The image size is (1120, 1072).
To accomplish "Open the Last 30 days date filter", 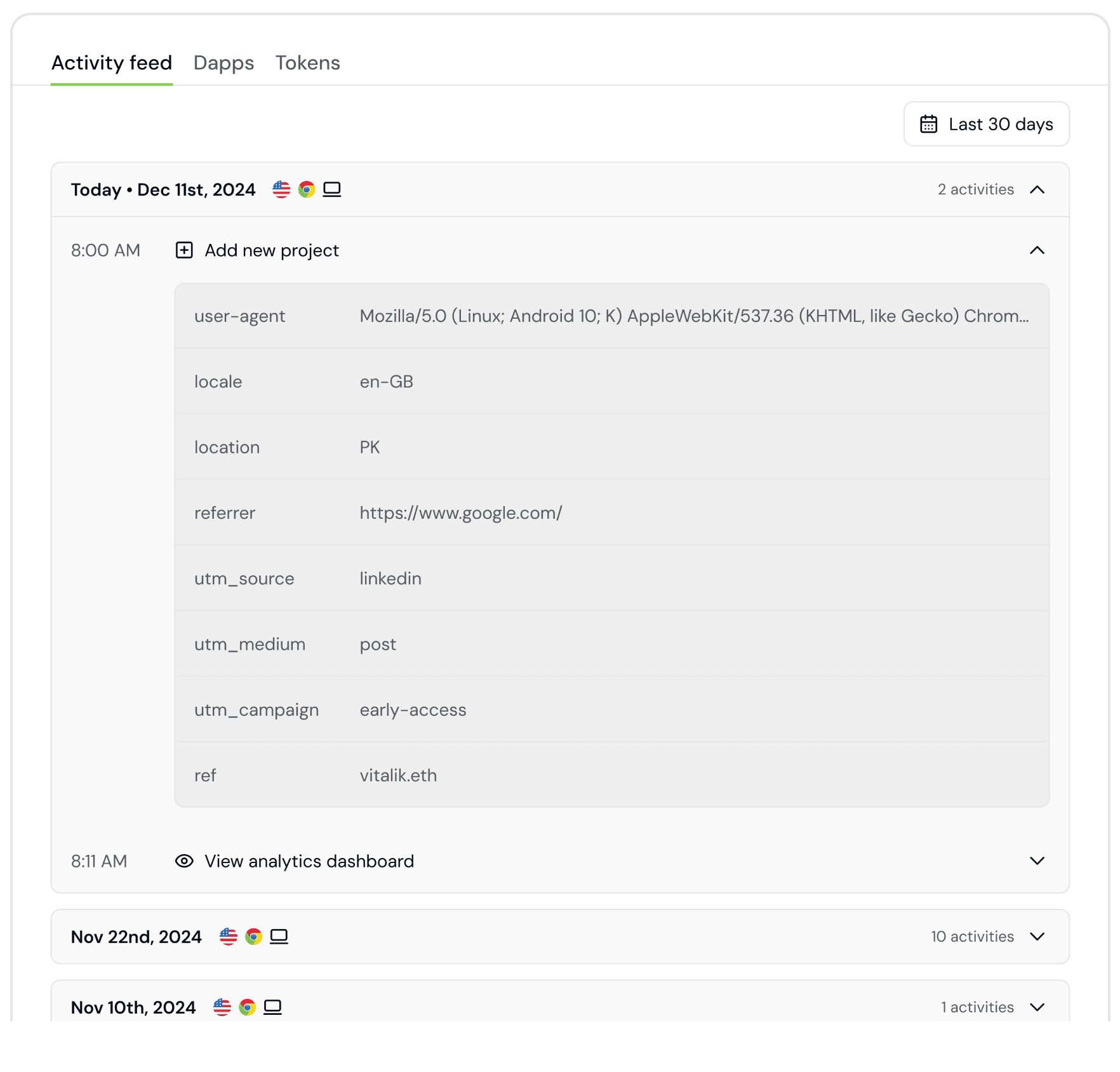I will click(x=987, y=124).
